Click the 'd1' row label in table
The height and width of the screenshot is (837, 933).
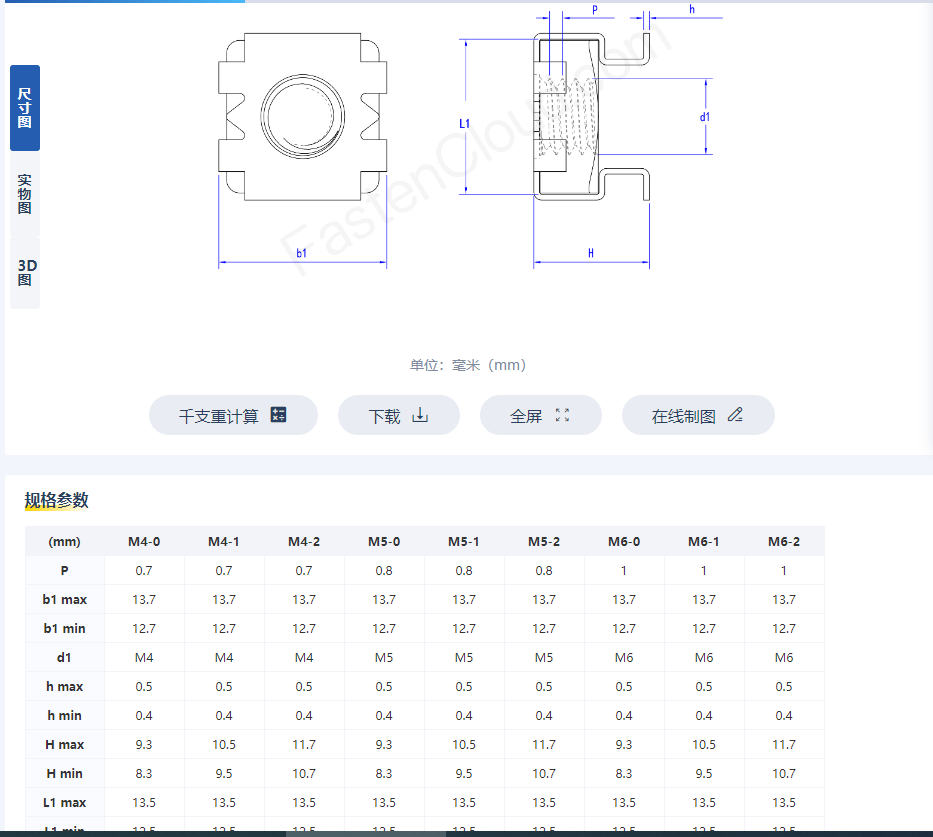tap(65, 658)
